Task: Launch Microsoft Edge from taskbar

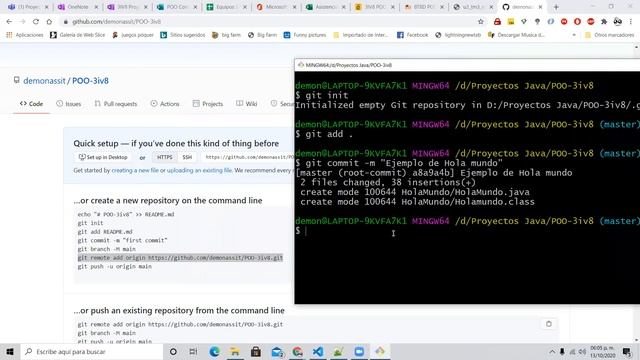Action: click(x=214, y=351)
